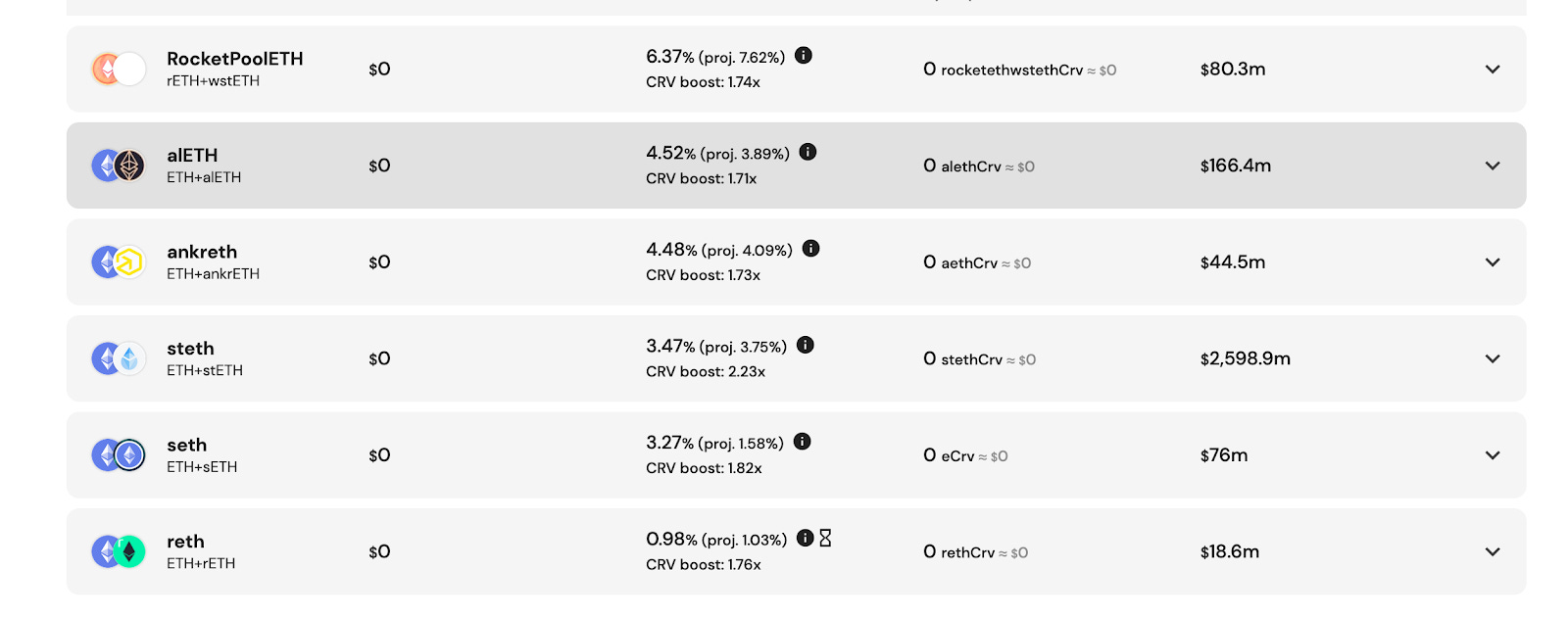Viewport: 1568px width, 618px height.
Task: Expand the alETH row chevron
Action: point(1493,166)
